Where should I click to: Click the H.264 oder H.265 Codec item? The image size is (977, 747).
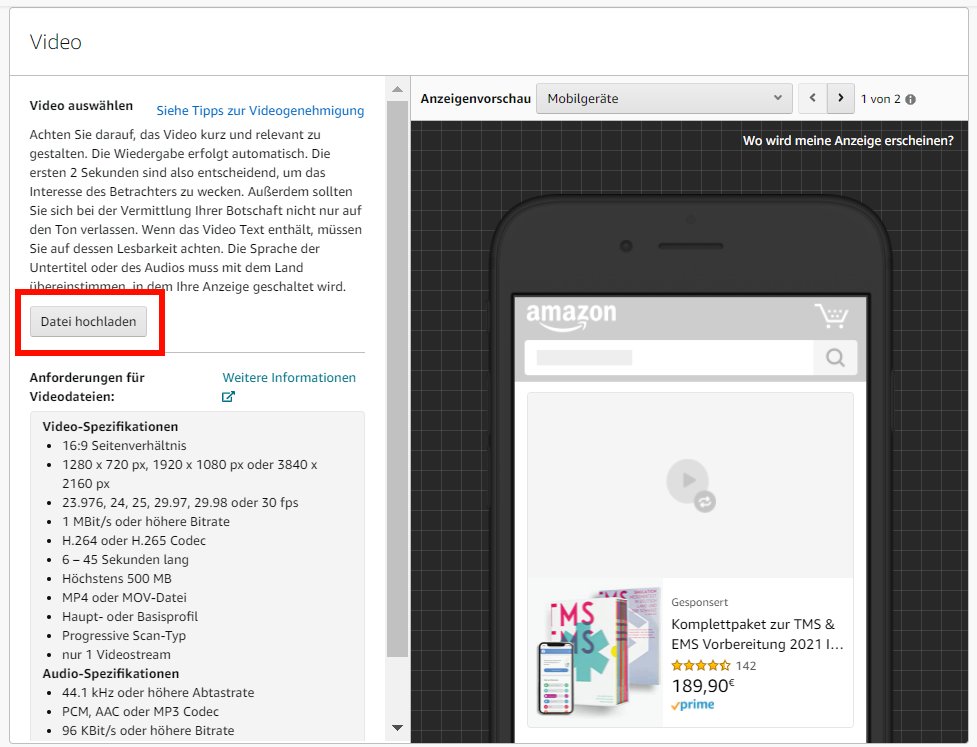[134, 541]
